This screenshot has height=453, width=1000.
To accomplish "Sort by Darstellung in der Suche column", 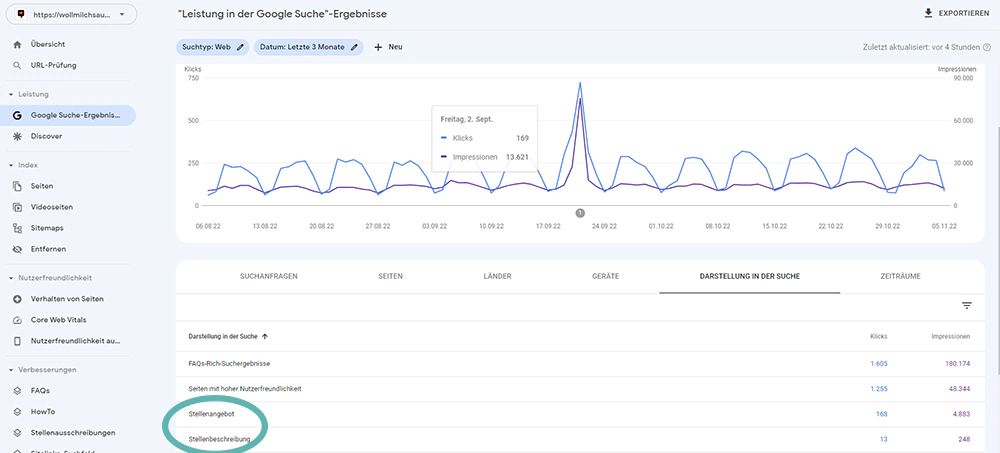I will 228,336.
